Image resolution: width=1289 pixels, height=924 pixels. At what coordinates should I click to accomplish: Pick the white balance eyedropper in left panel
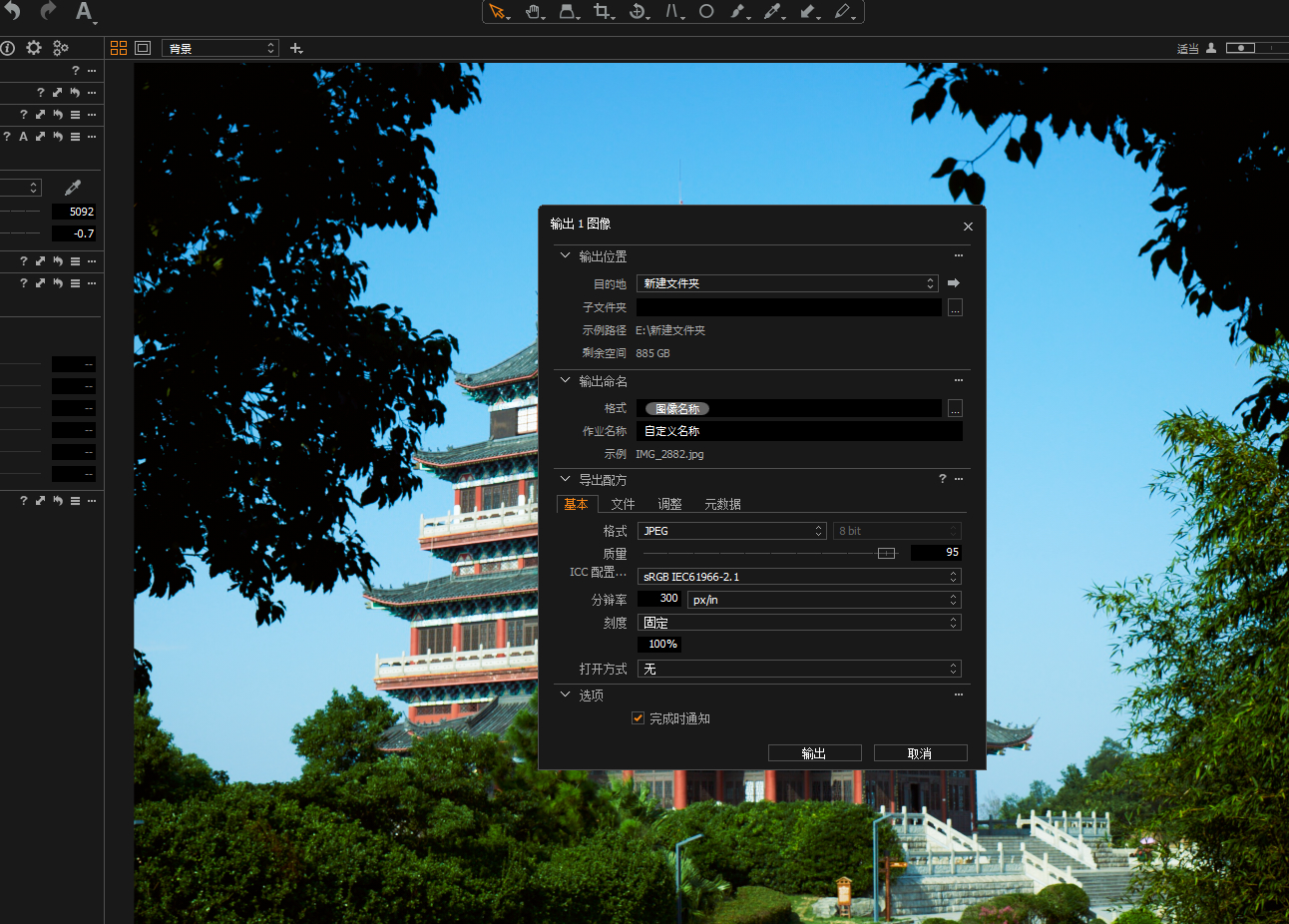[72, 188]
